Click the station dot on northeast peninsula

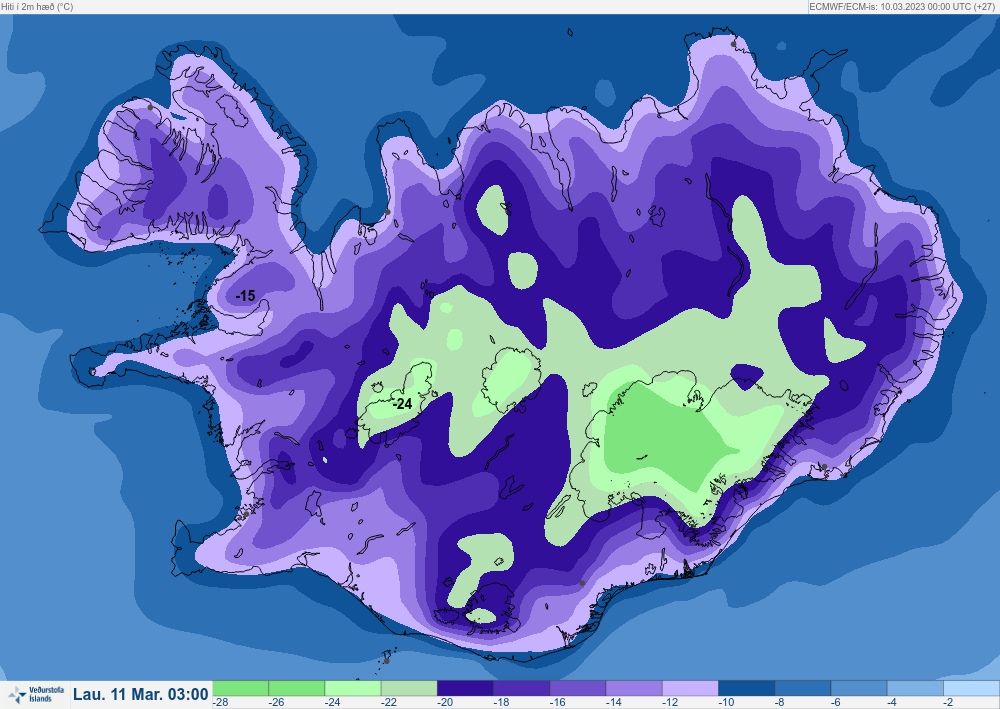pyautogui.click(x=733, y=44)
